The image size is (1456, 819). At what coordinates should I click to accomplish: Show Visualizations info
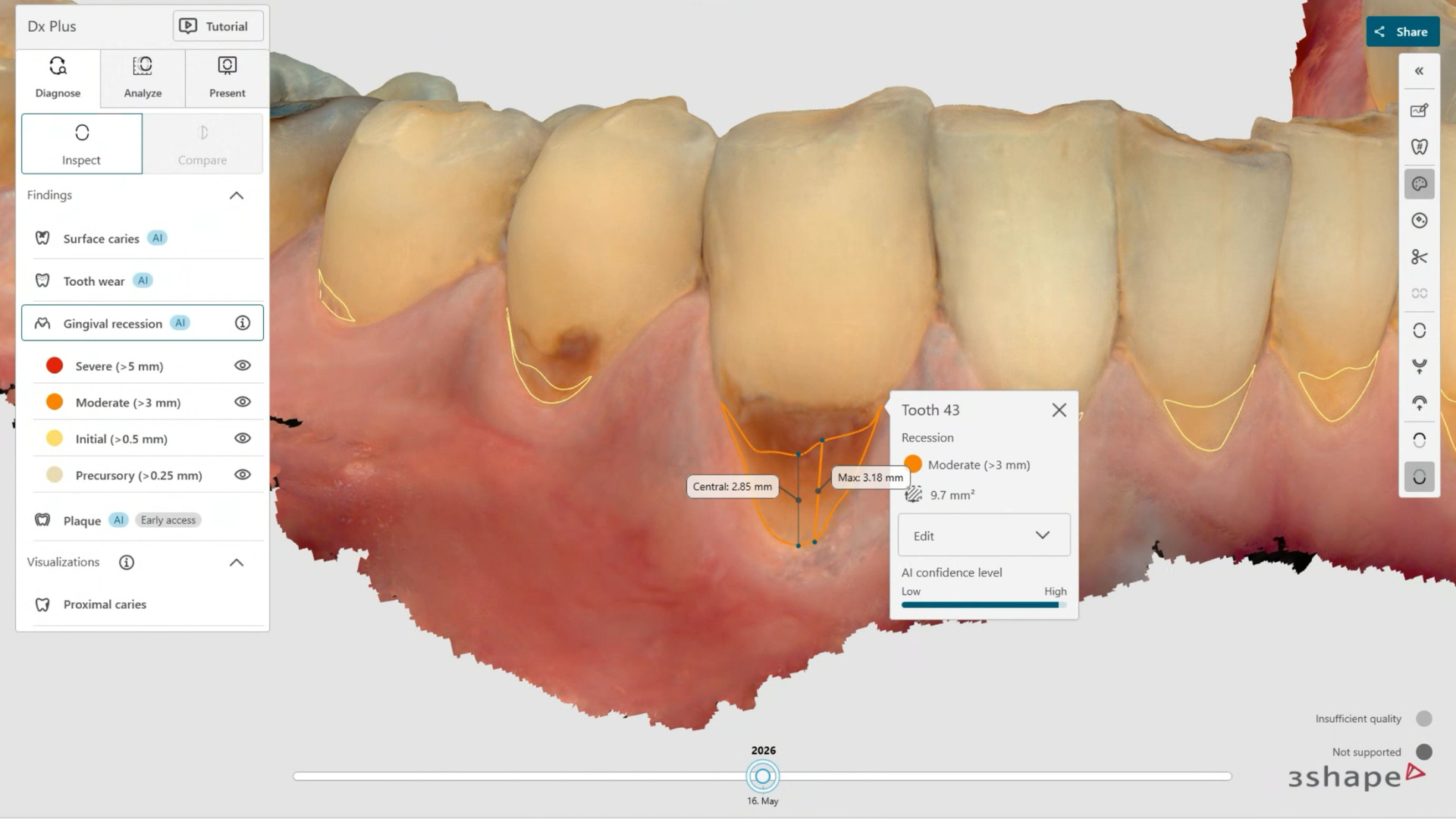(127, 563)
